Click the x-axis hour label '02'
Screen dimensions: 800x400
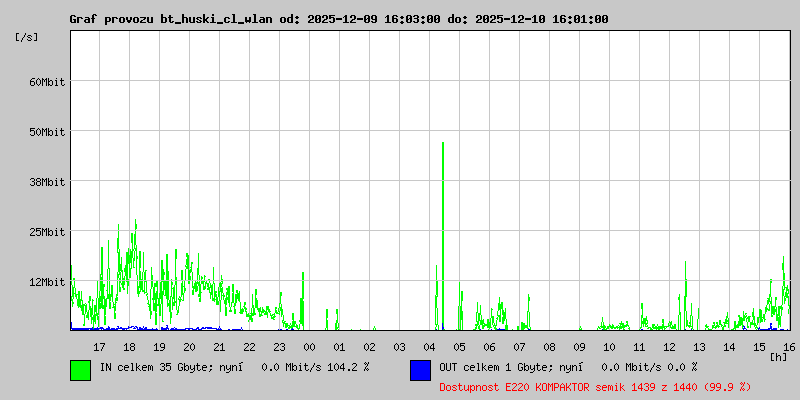[x=369, y=347]
